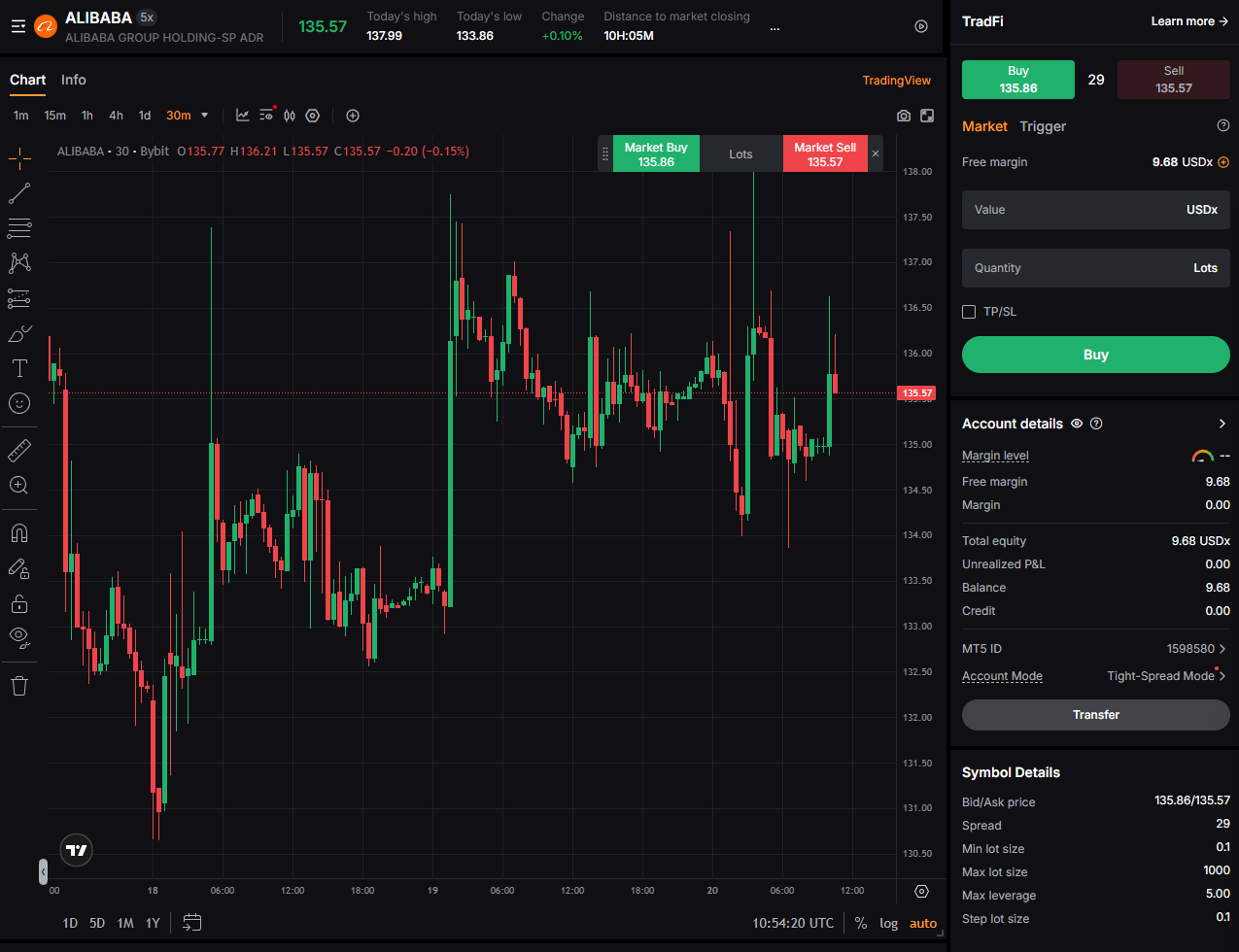Image resolution: width=1239 pixels, height=952 pixels.
Task: Select the trend line drawing tool
Action: [19, 193]
